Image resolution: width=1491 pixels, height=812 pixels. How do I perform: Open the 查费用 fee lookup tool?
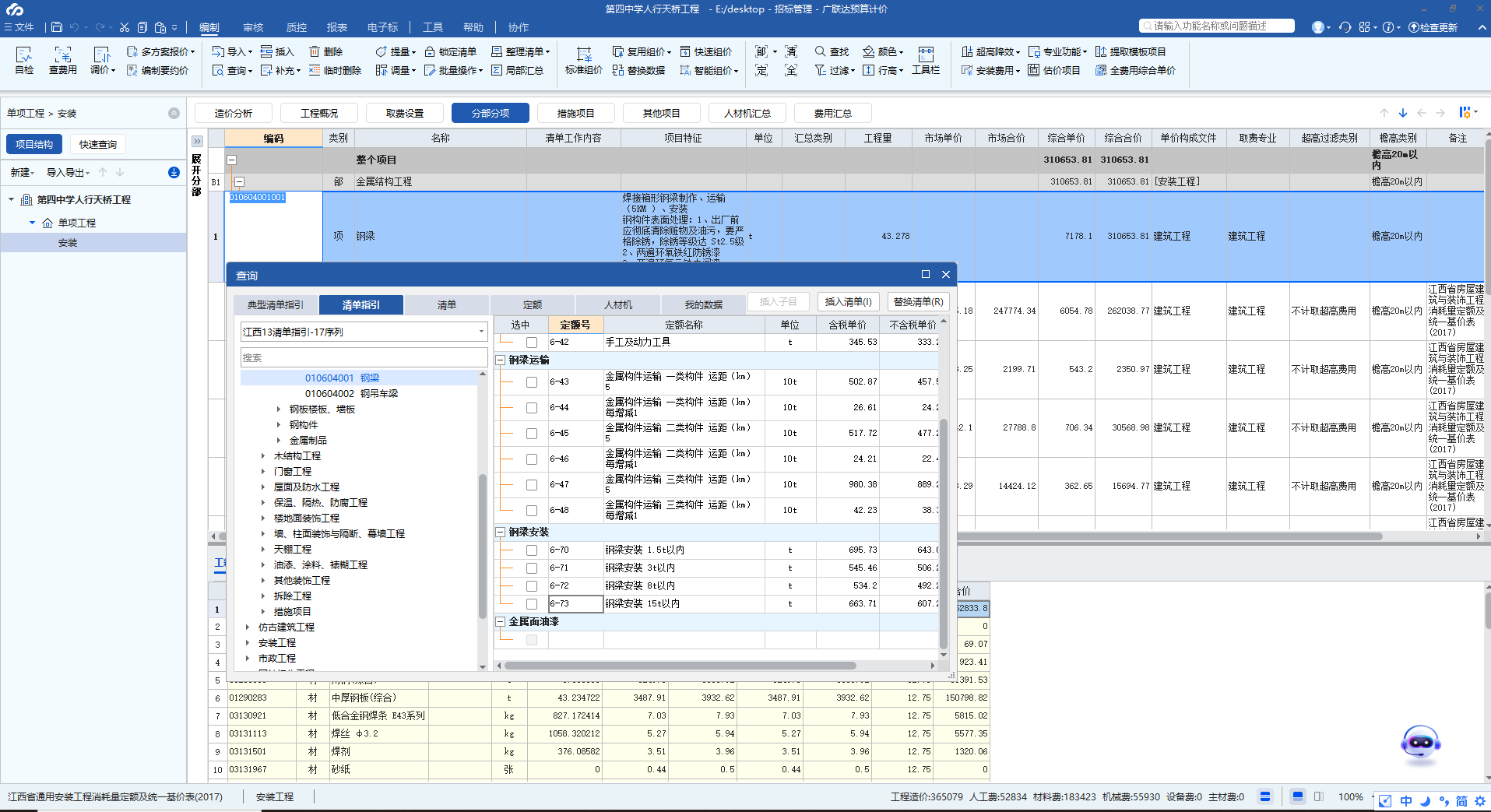pos(62,60)
